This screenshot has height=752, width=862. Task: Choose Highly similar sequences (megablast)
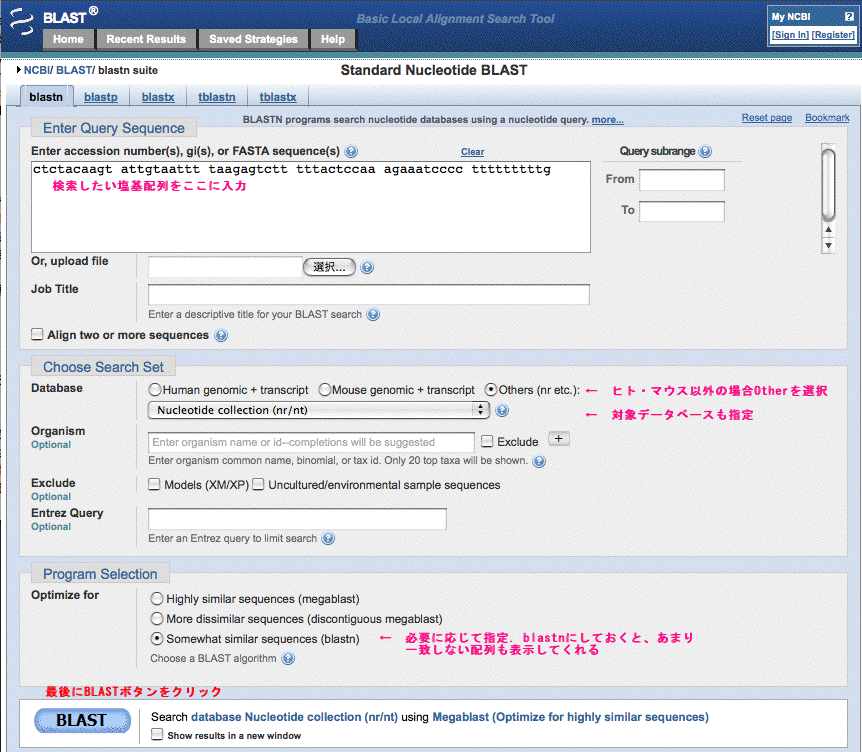(x=157, y=599)
